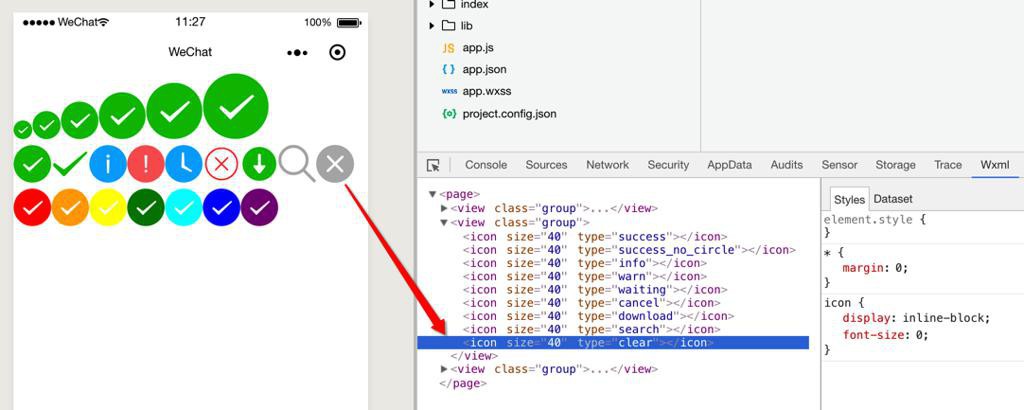Switch to the Network tab

(607, 165)
